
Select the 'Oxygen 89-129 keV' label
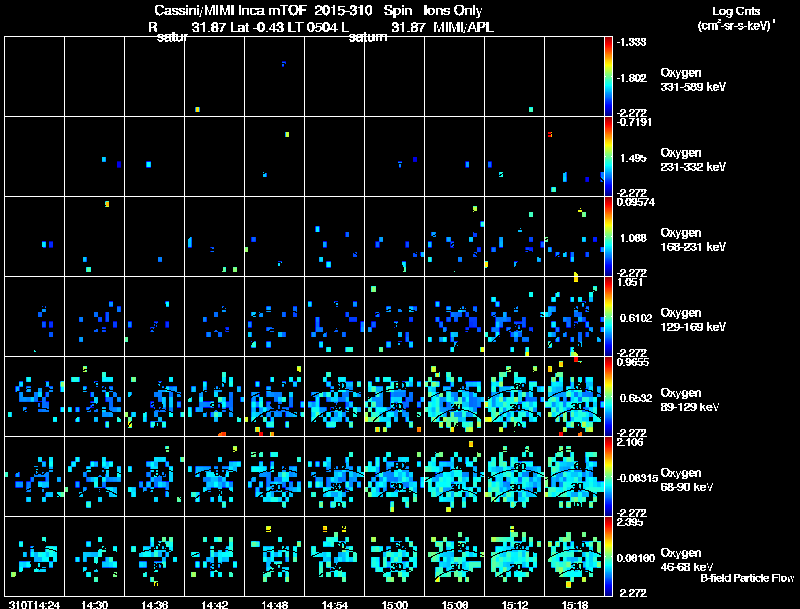coord(690,400)
